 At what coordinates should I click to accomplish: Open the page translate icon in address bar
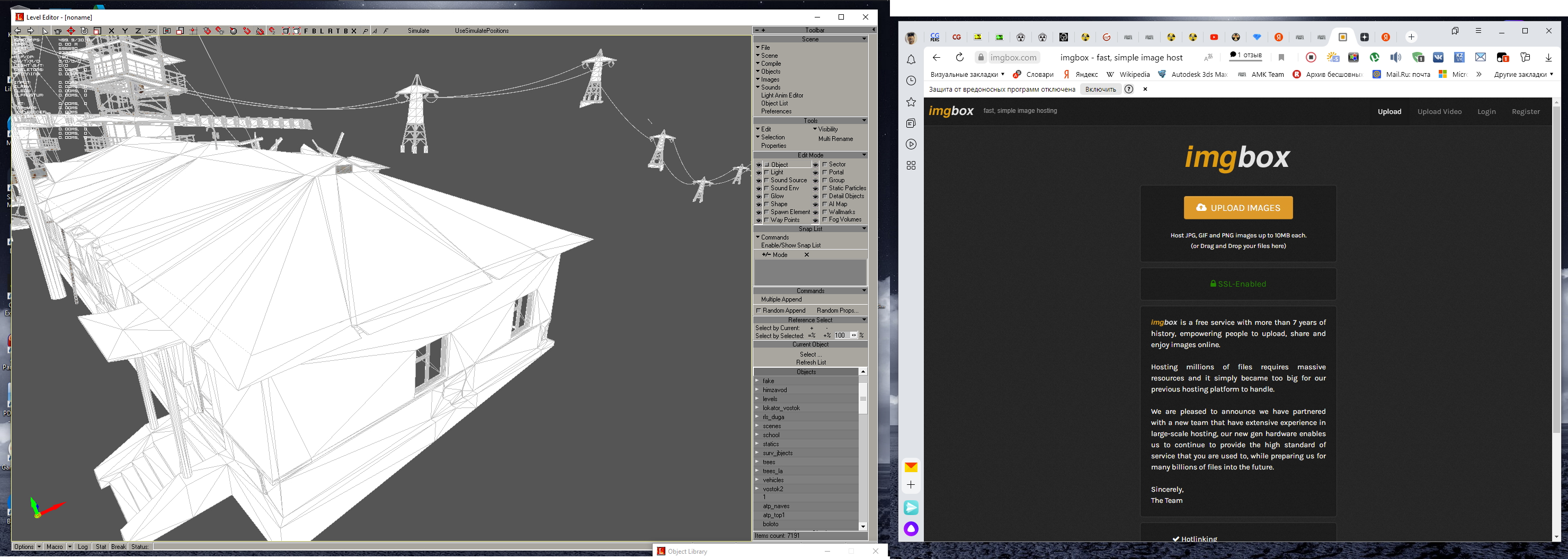1208,57
